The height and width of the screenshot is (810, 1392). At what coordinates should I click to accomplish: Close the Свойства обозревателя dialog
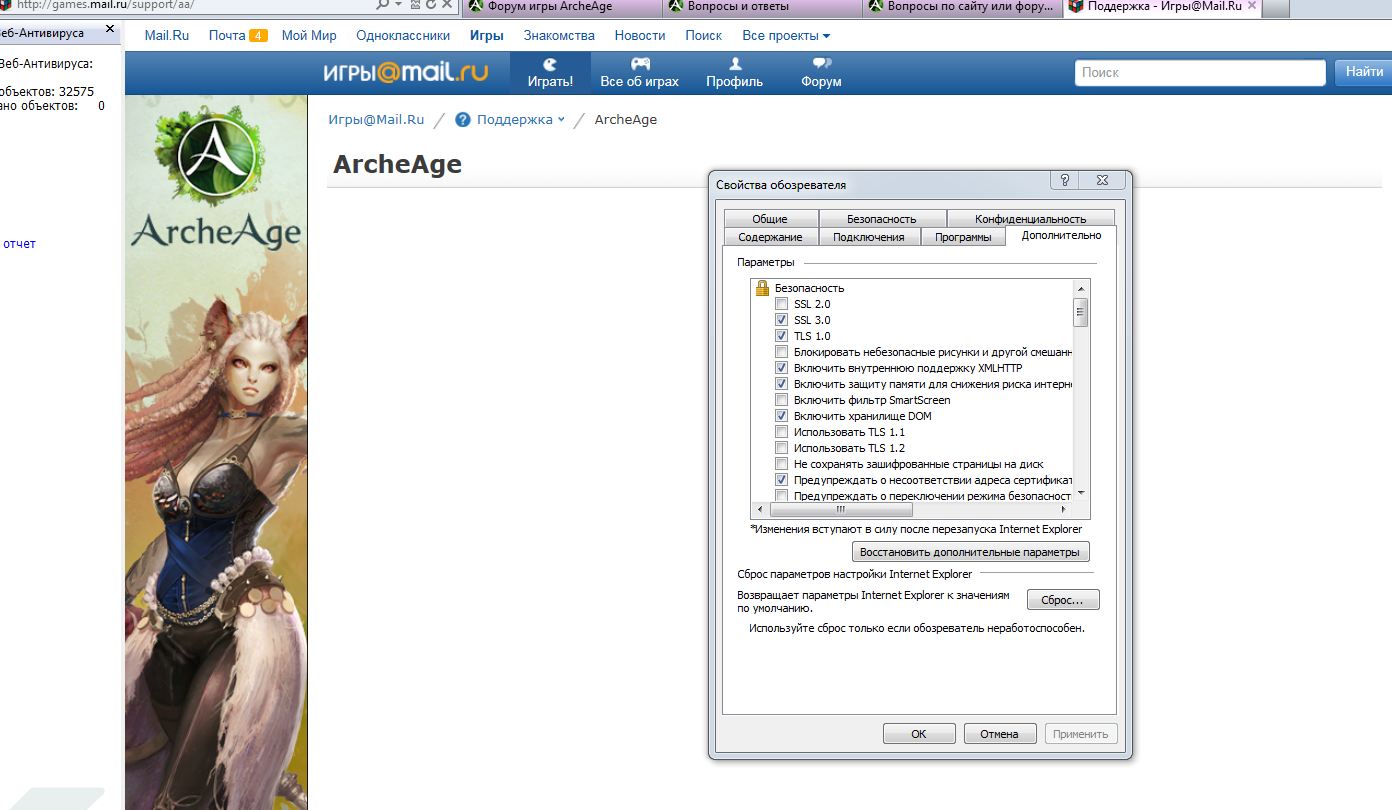tap(1102, 180)
